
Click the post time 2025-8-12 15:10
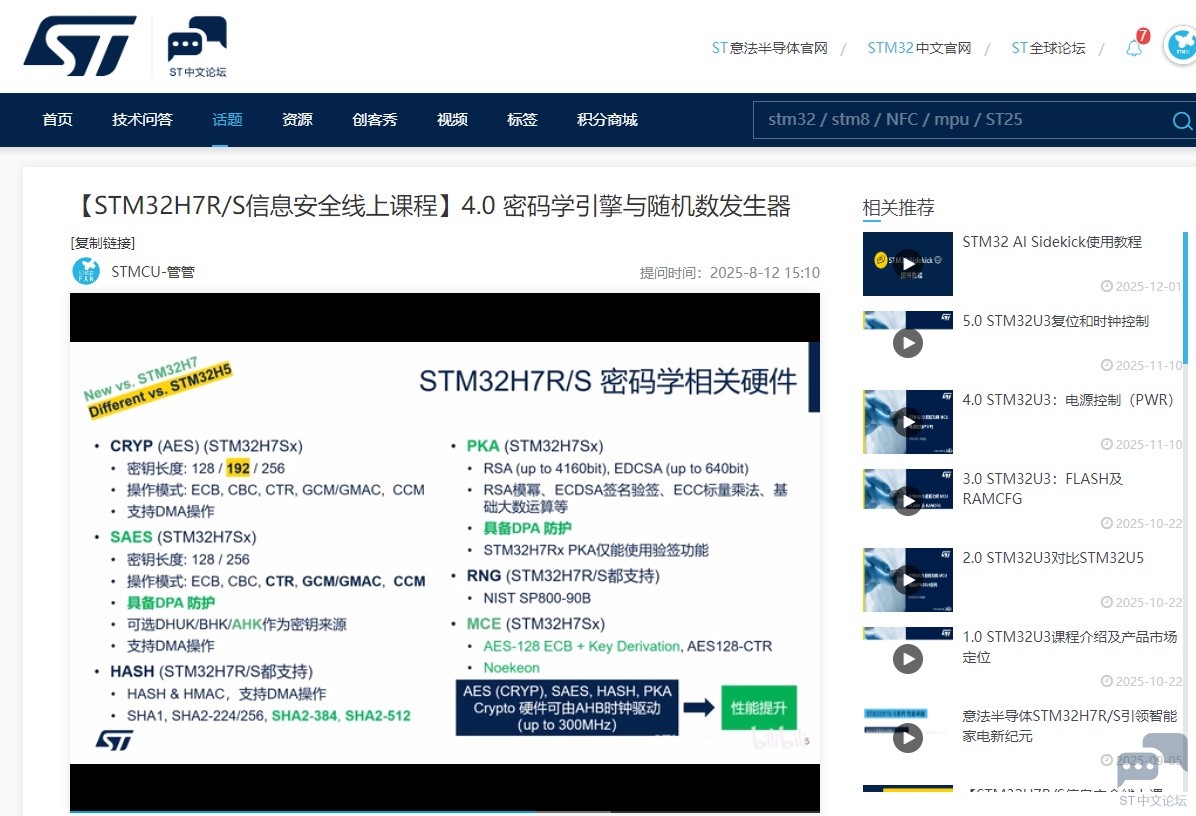[764, 273]
